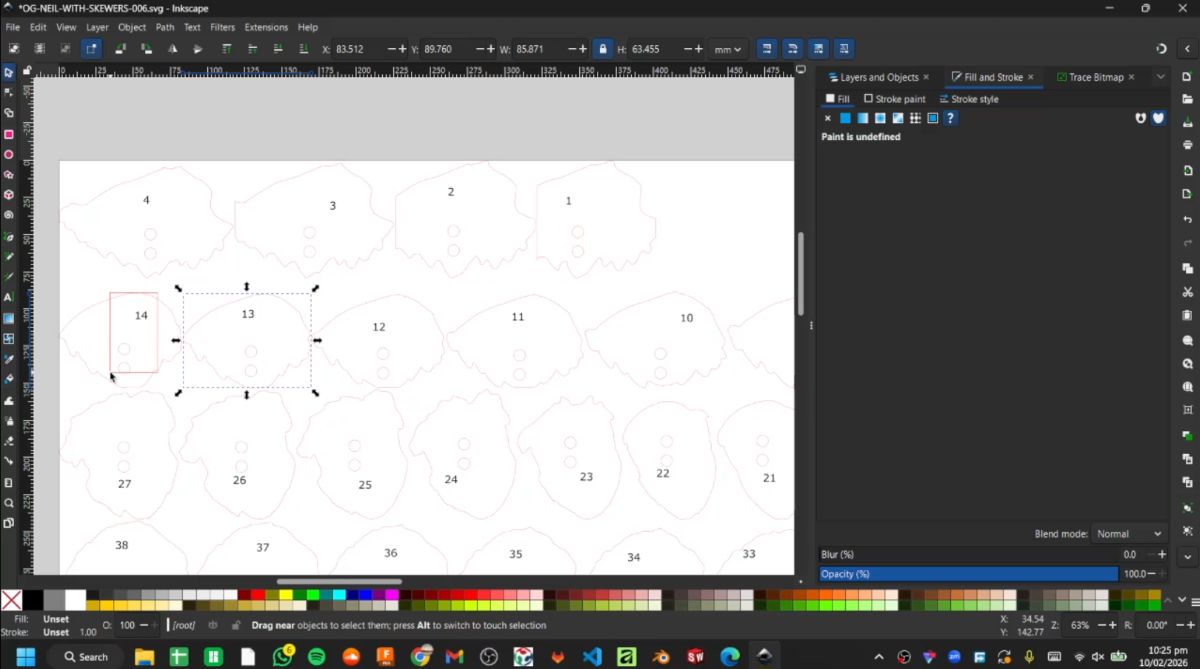Switch to the Layers and Objects tab
Image resolution: width=1200 pixels, height=669 pixels.
coord(880,77)
